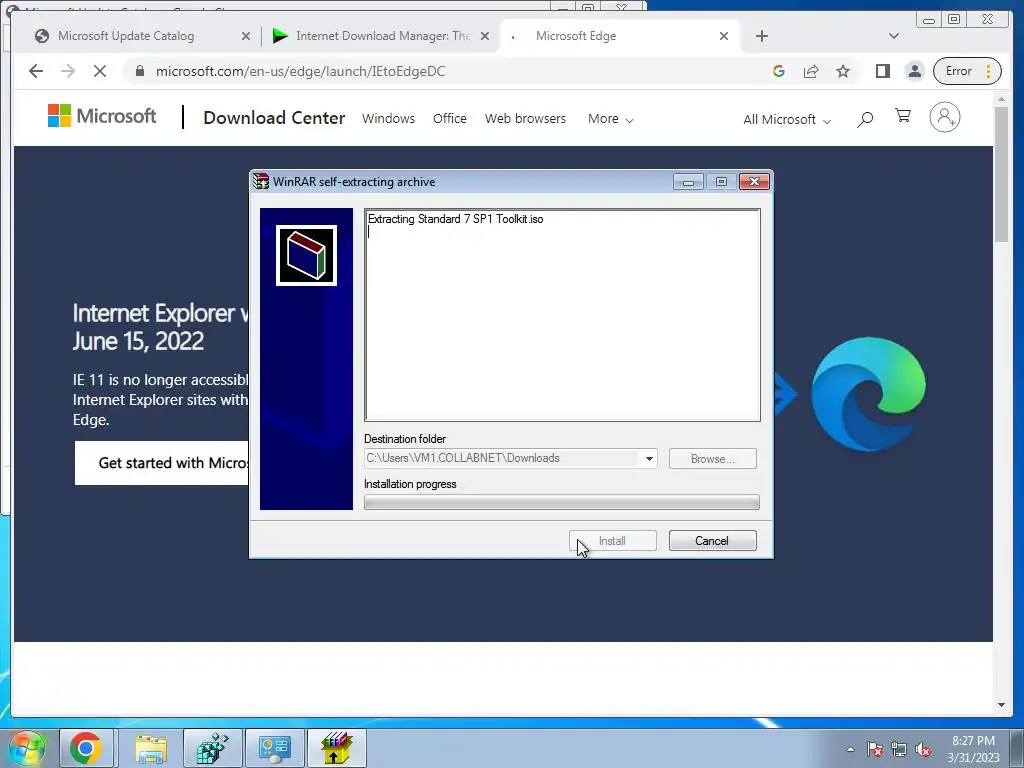Open the Web browsers menu item

pos(525,119)
